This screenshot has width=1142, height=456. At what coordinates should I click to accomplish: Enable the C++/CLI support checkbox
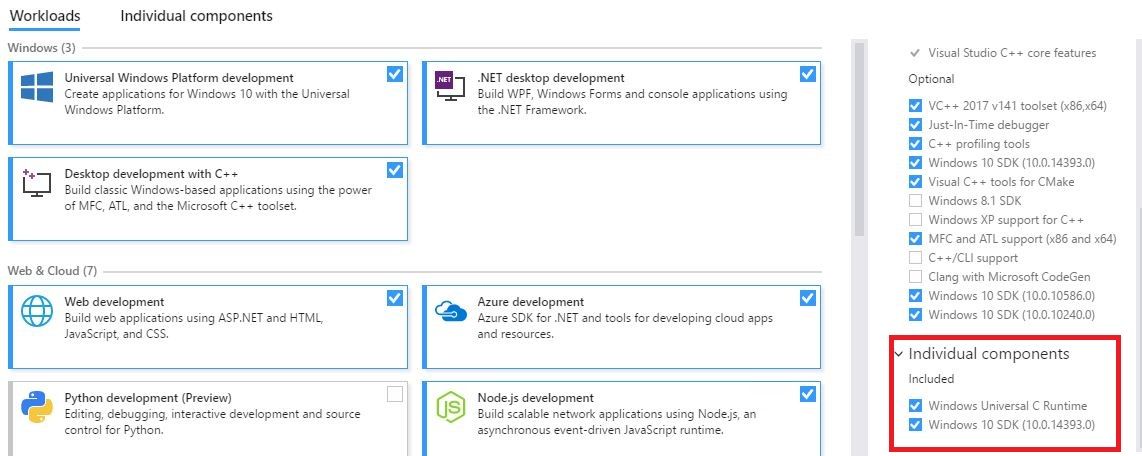tap(915, 257)
